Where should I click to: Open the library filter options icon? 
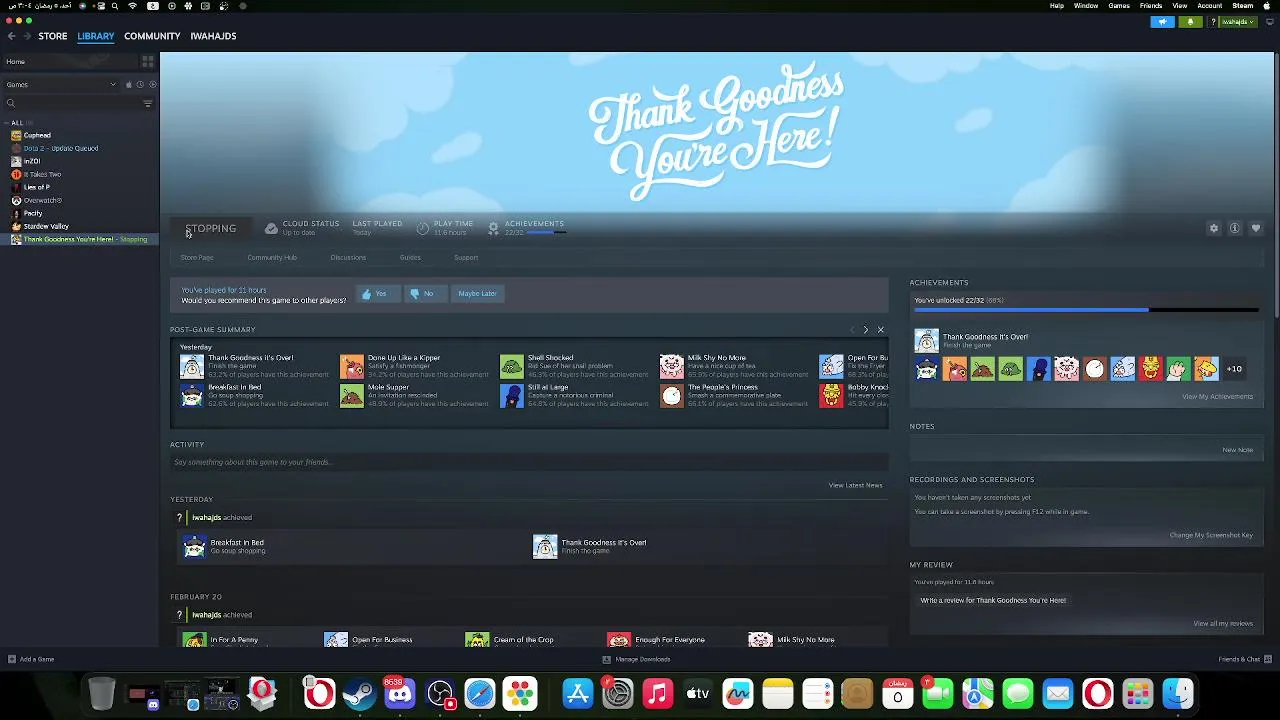[x=148, y=103]
